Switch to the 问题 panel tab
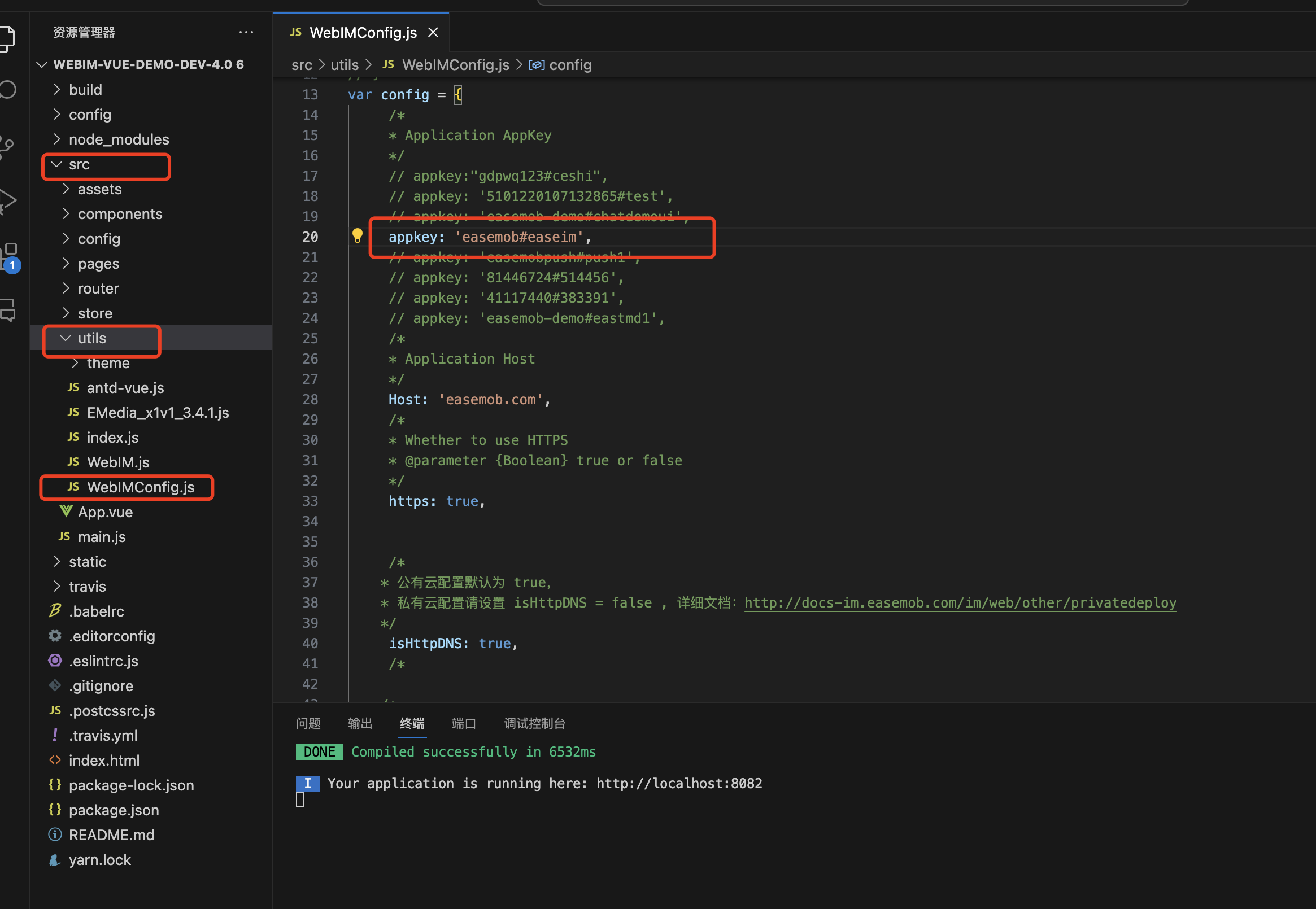Image resolution: width=1316 pixels, height=909 pixels. point(308,723)
